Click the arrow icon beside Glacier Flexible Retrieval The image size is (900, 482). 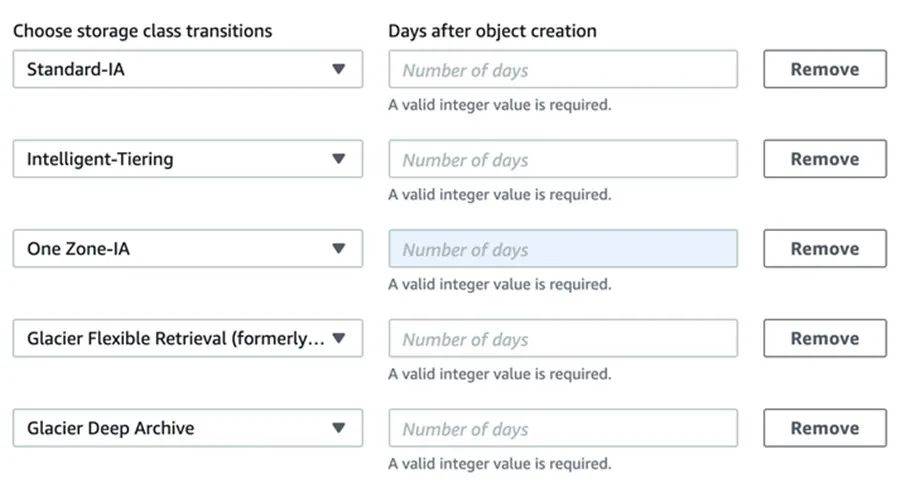click(339, 338)
